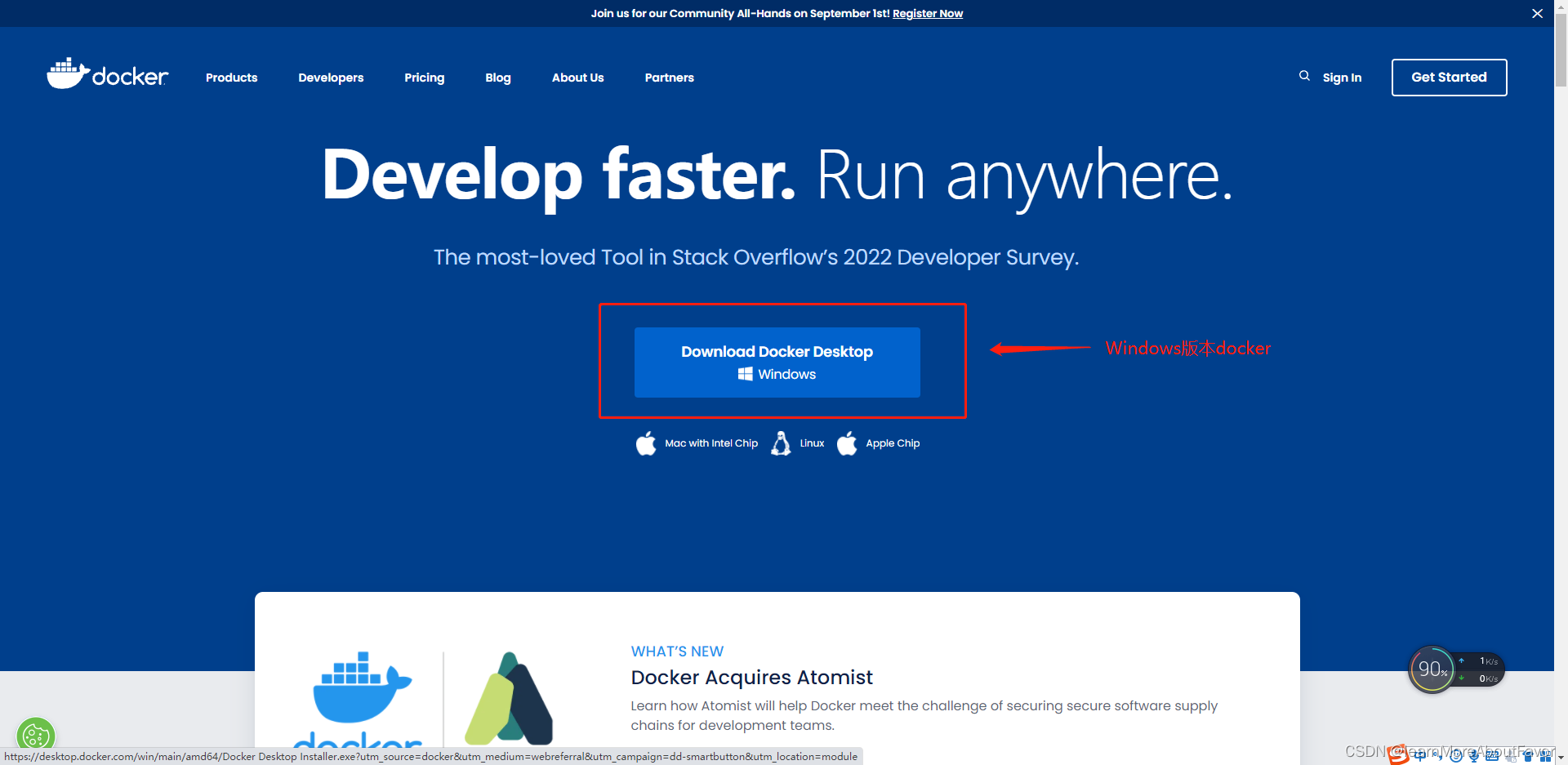Click the 90% memory usage floating ball
The image size is (1568, 765).
[x=1432, y=669]
